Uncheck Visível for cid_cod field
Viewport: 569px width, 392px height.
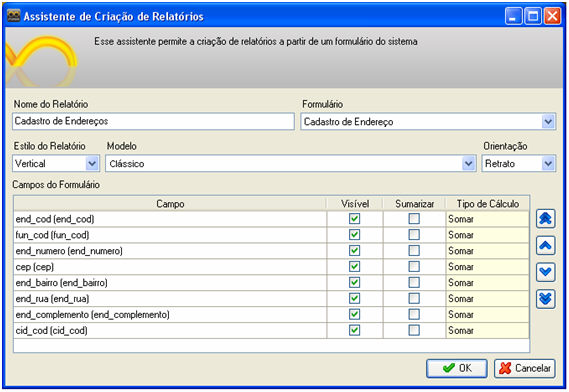(x=355, y=330)
